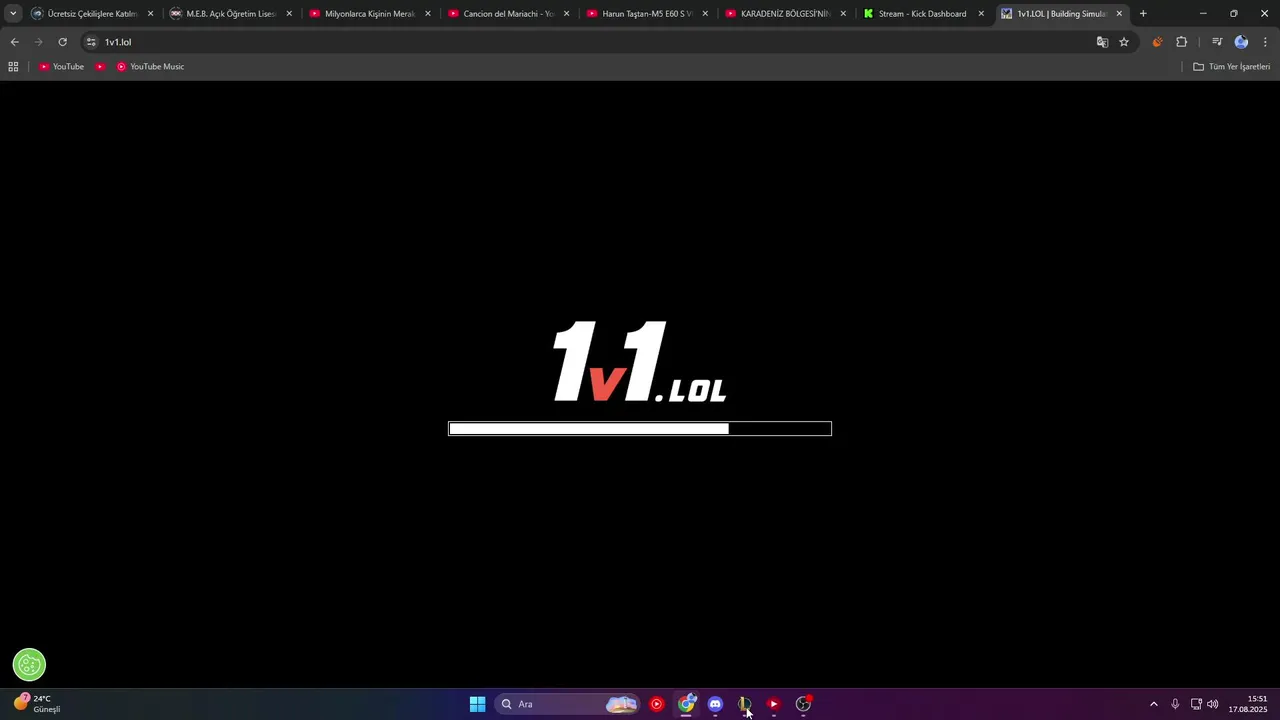Switch to the KARADENİZ BÖLGESİ'NİN tab

tap(785, 14)
